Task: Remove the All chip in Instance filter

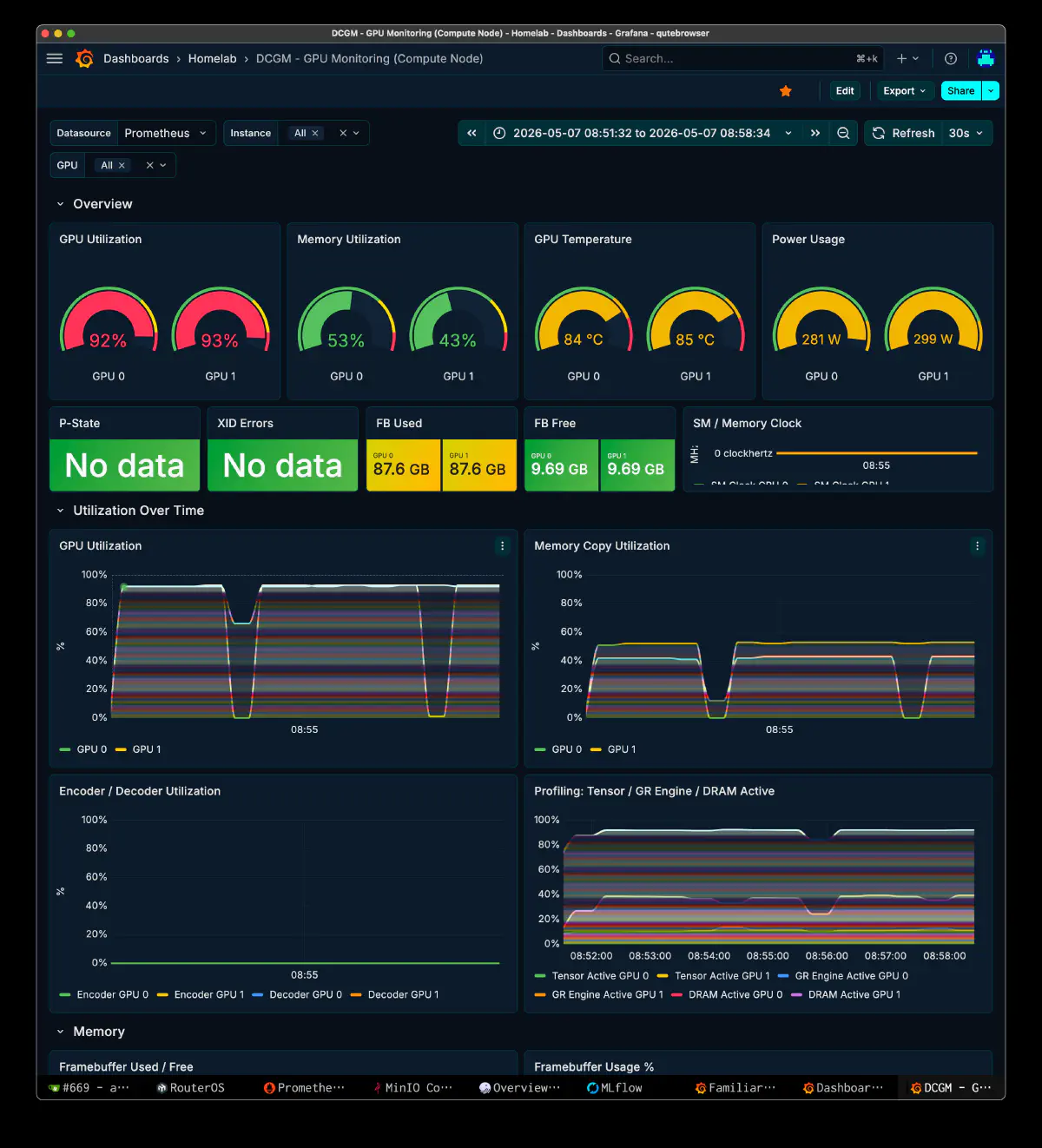Action: (315, 133)
